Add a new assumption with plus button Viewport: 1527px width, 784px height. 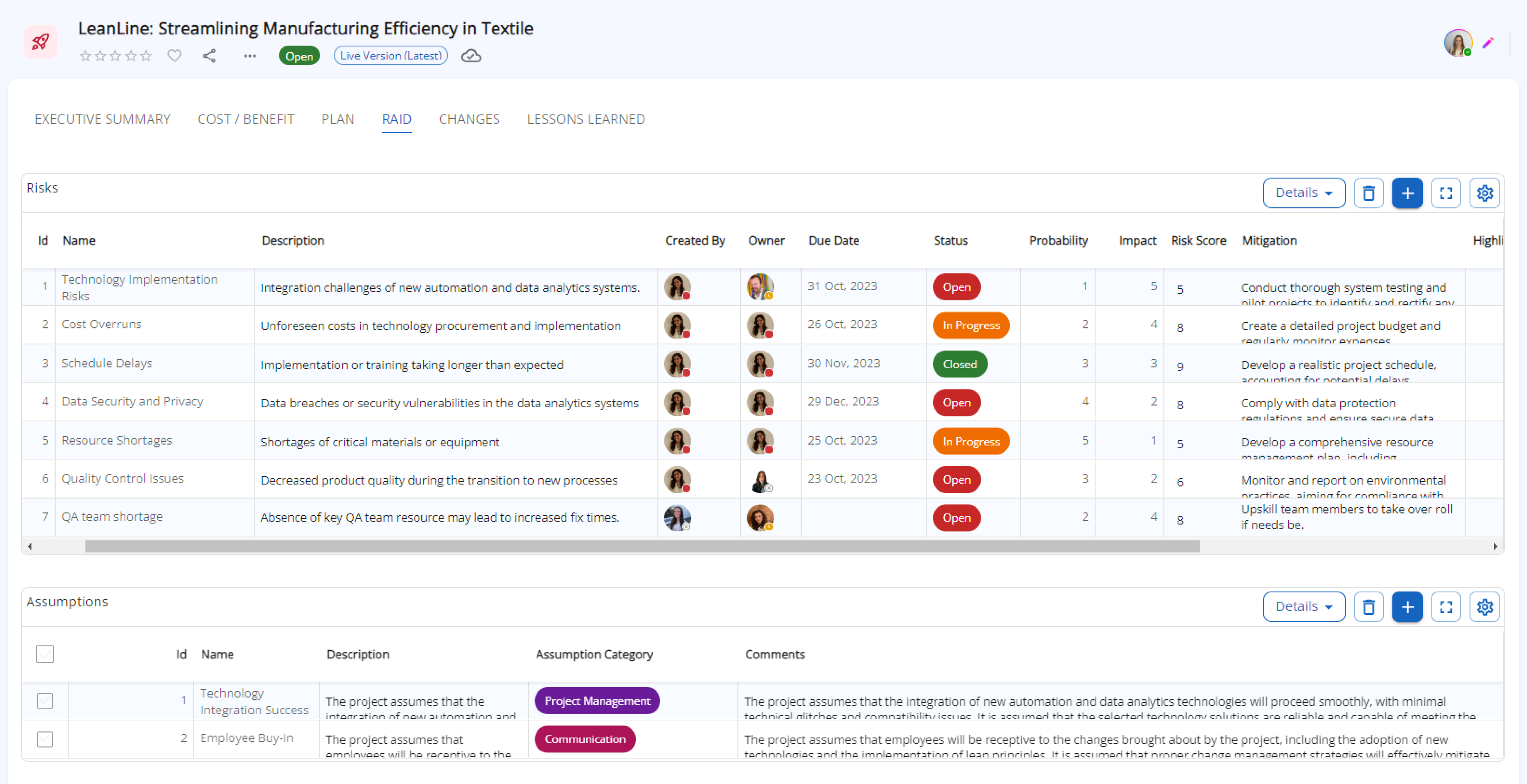coord(1407,607)
